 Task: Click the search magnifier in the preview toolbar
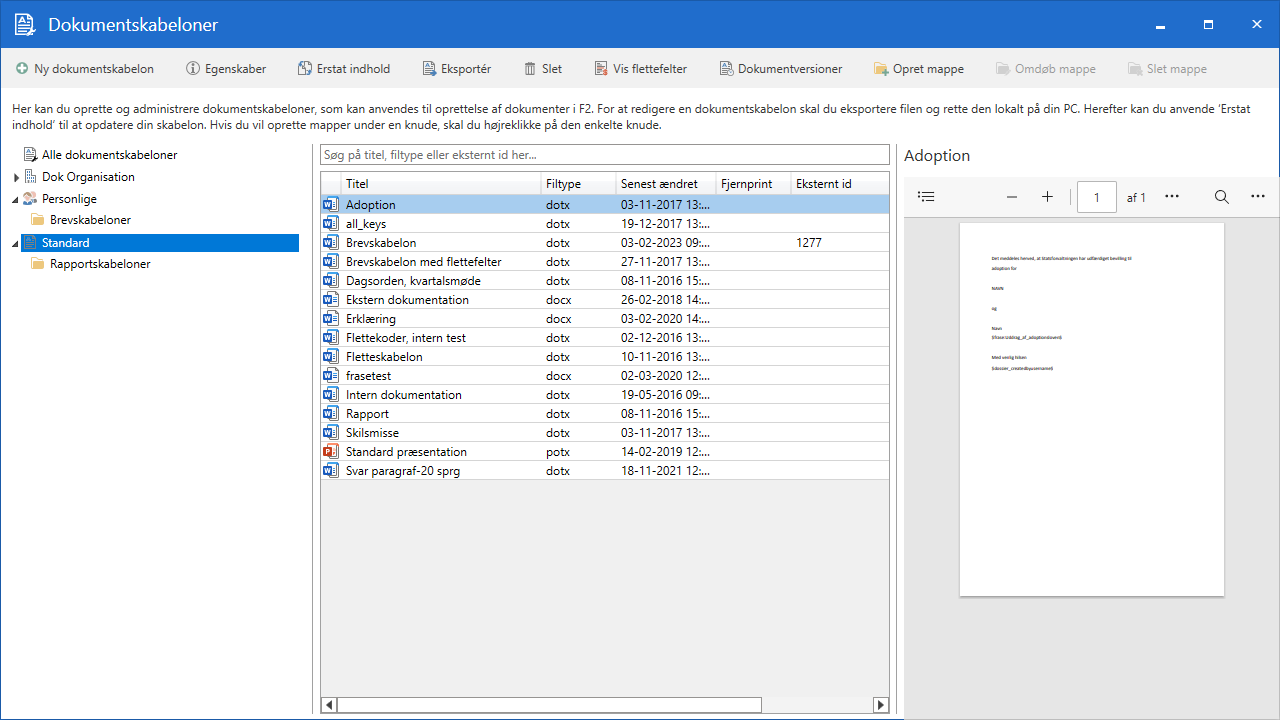coord(1221,197)
